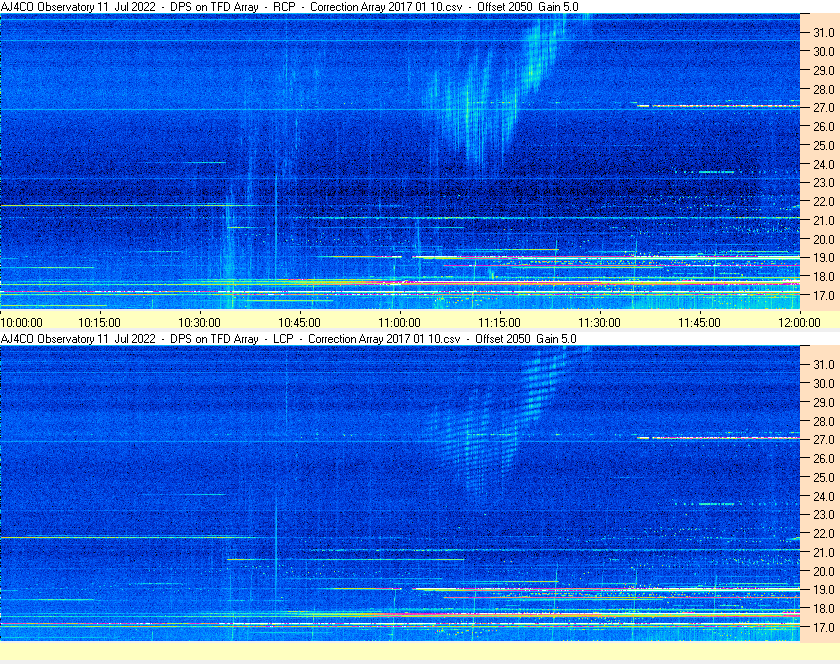The image size is (840, 664).
Task: Select the 27.0 frequency label in RCP panel
Action: [x=823, y=108]
